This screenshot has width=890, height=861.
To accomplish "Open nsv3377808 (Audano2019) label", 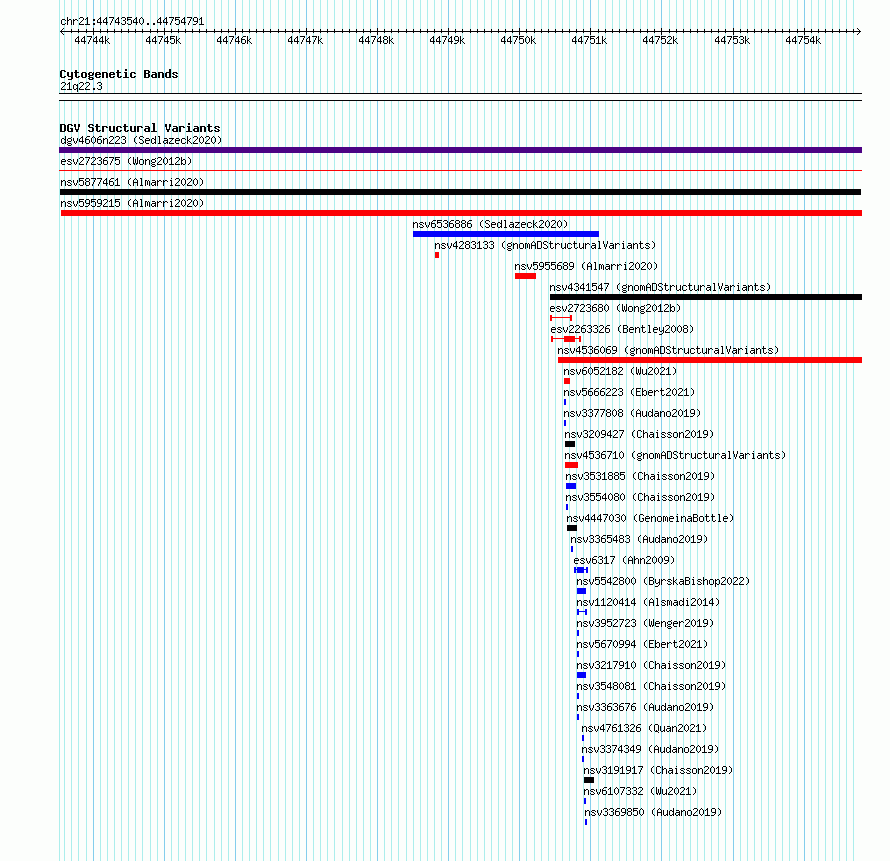I will 632,413.
